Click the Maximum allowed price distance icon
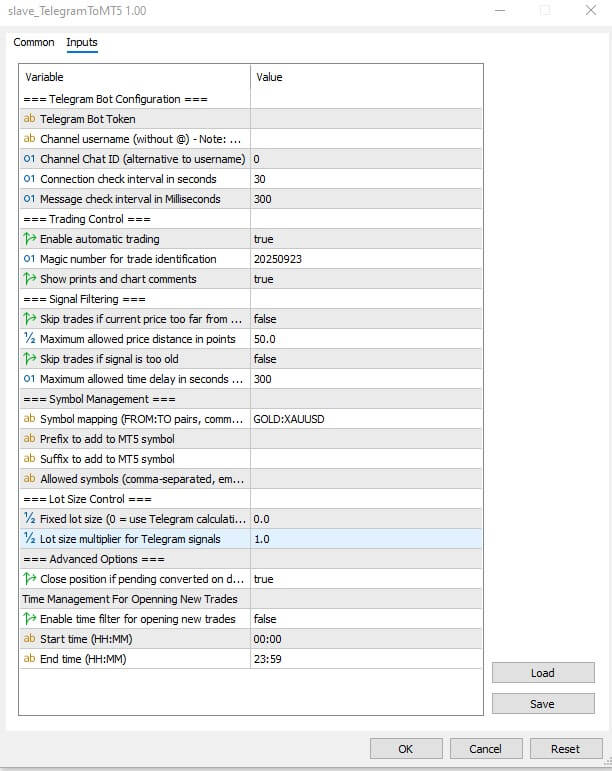612x771 pixels. coord(29,339)
